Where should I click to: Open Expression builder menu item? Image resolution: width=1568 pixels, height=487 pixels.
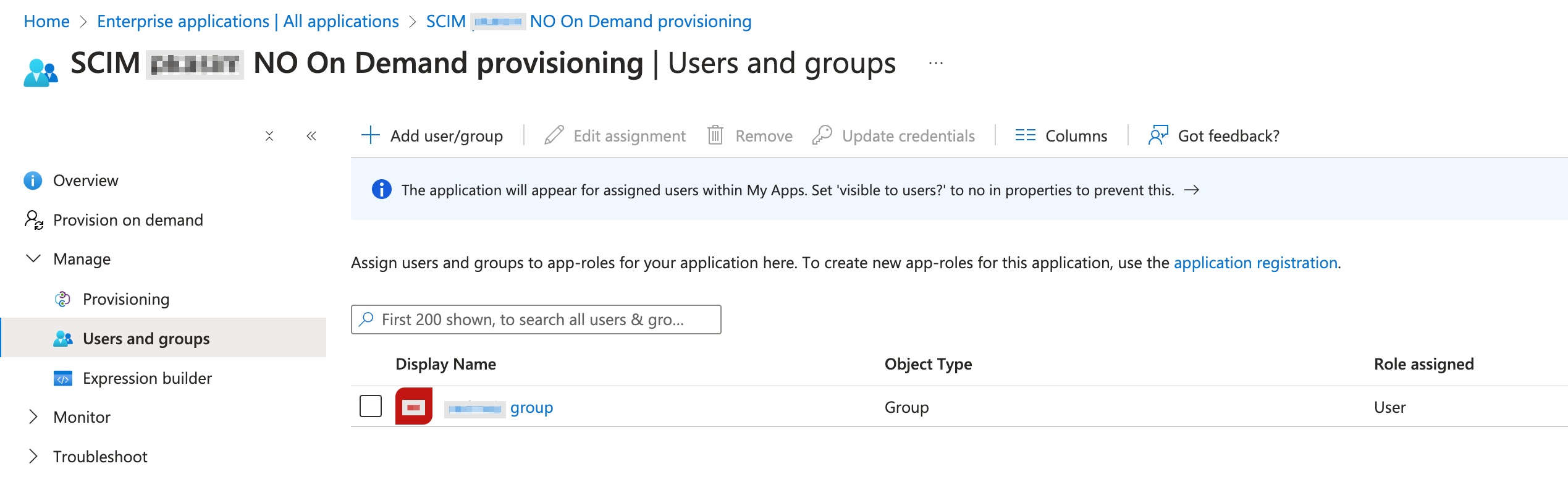point(147,378)
